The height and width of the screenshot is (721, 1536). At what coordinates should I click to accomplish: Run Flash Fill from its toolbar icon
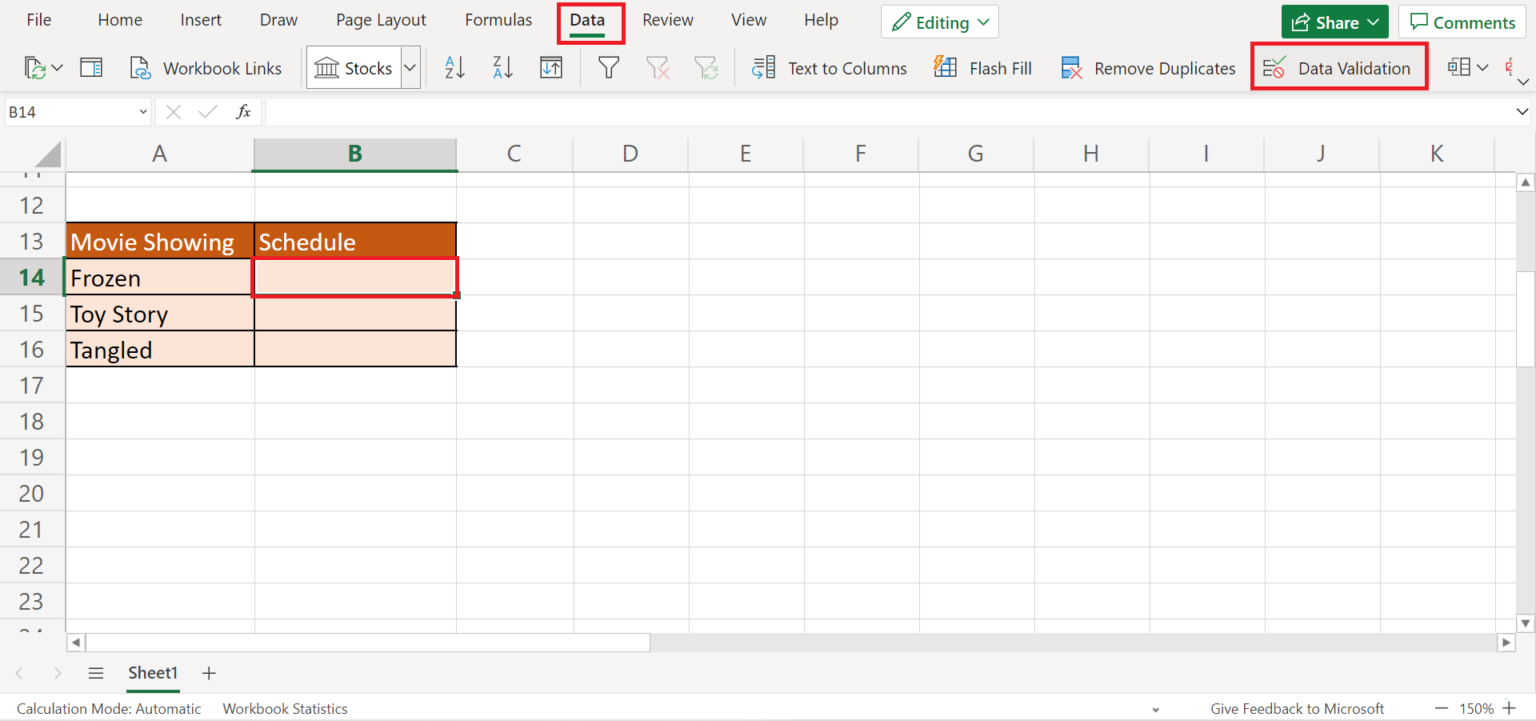tap(944, 67)
